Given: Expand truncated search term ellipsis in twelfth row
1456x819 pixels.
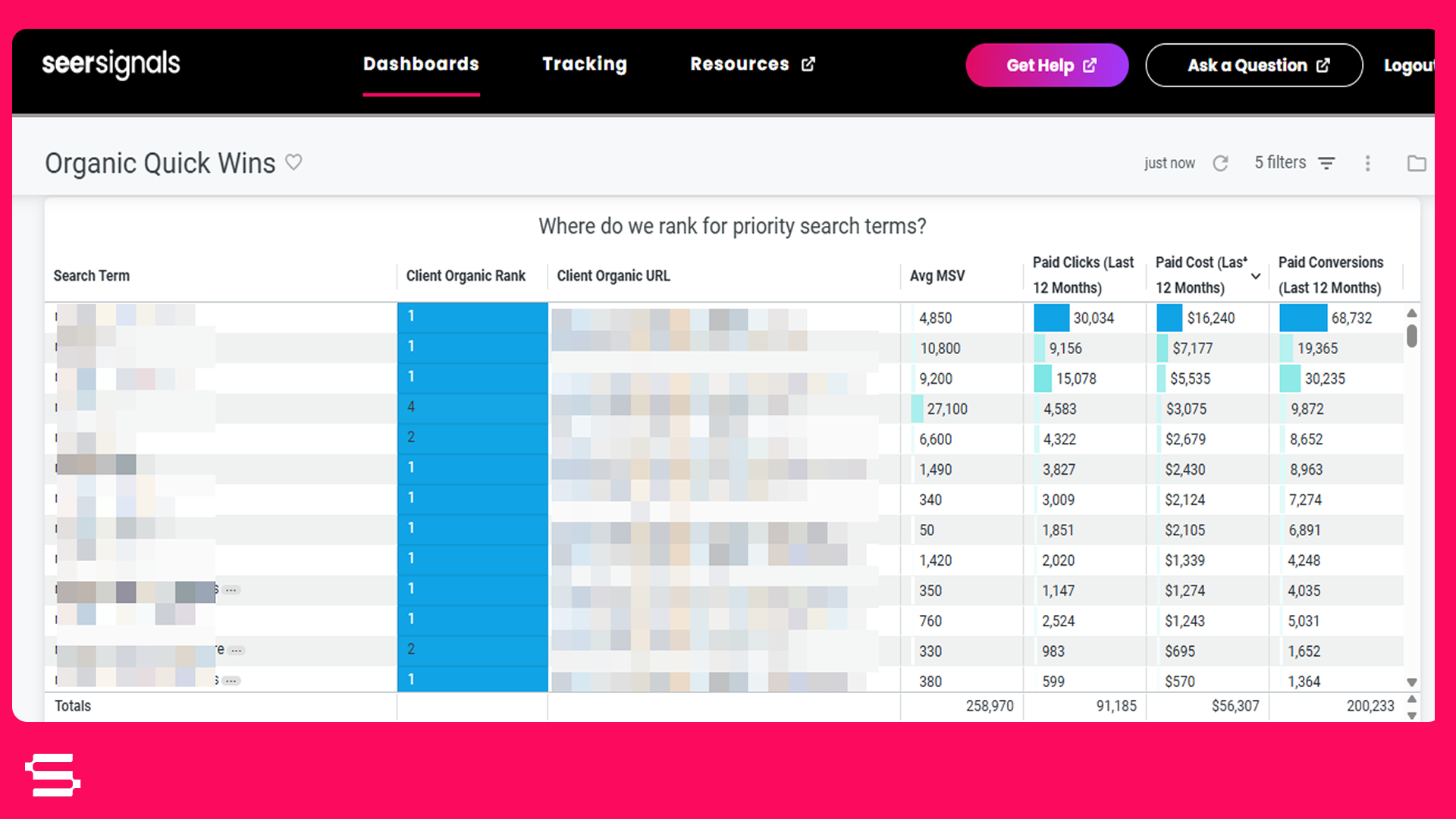Looking at the screenshot, I should tap(237, 650).
